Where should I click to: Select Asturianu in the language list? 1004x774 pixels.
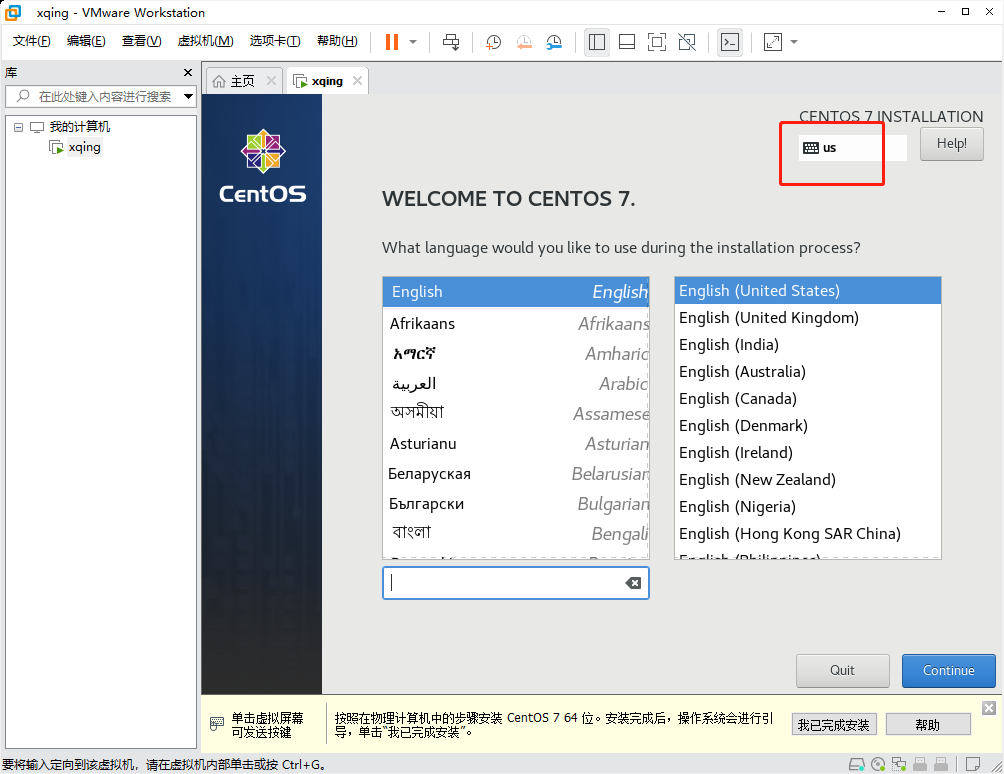[515, 444]
